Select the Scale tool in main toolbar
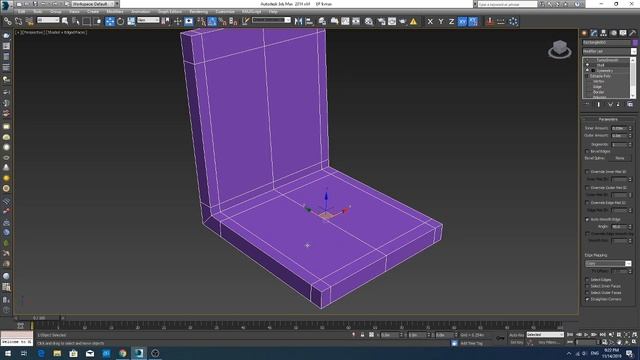The height and width of the screenshot is (360, 640). tap(131, 21)
